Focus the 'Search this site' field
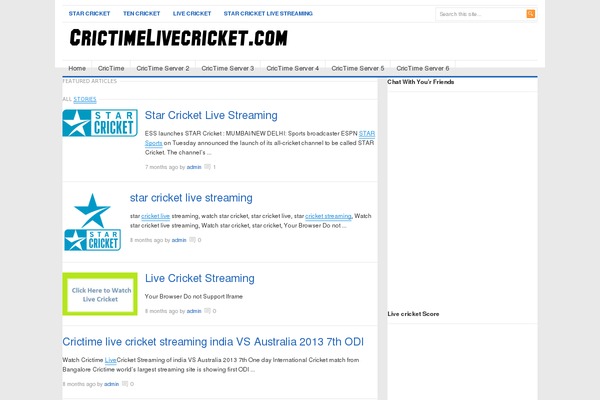Screen dimensions: 600x400 (481, 14)
